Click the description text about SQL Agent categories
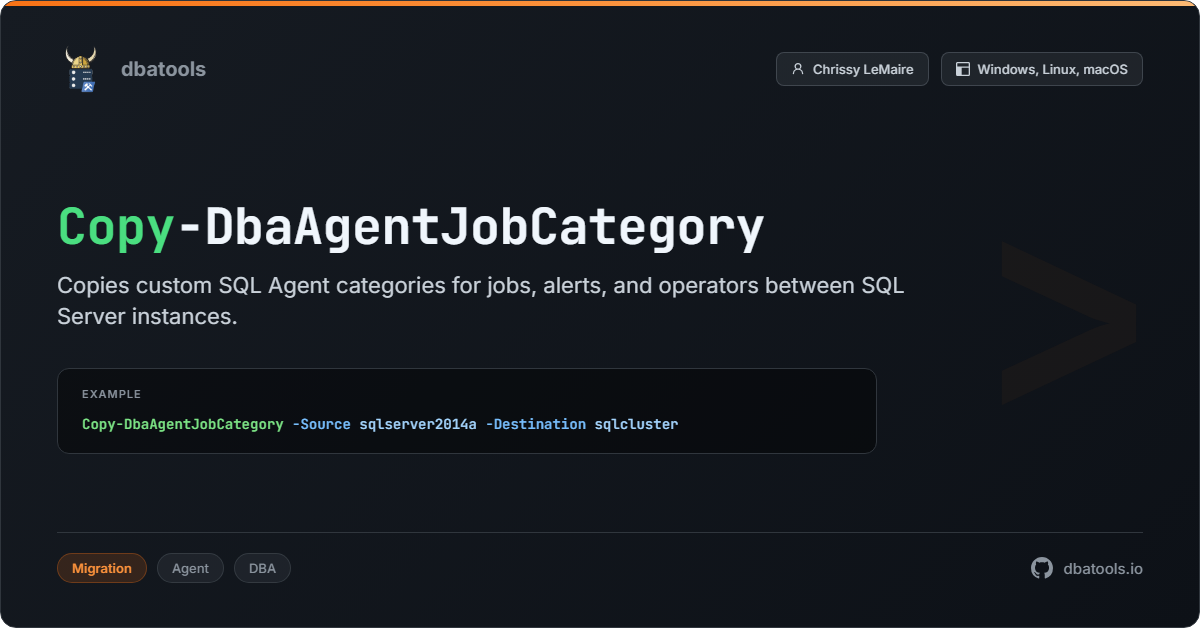 pyautogui.click(x=481, y=301)
